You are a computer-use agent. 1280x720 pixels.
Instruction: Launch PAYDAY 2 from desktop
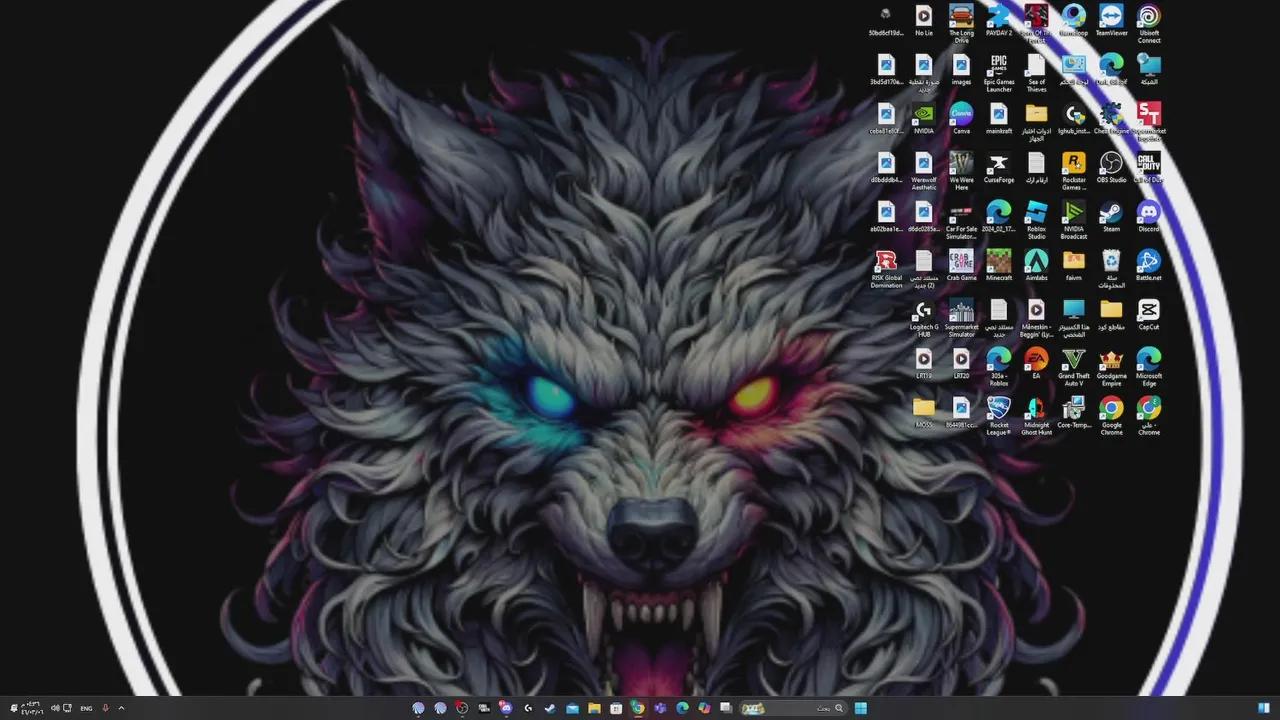click(x=999, y=20)
